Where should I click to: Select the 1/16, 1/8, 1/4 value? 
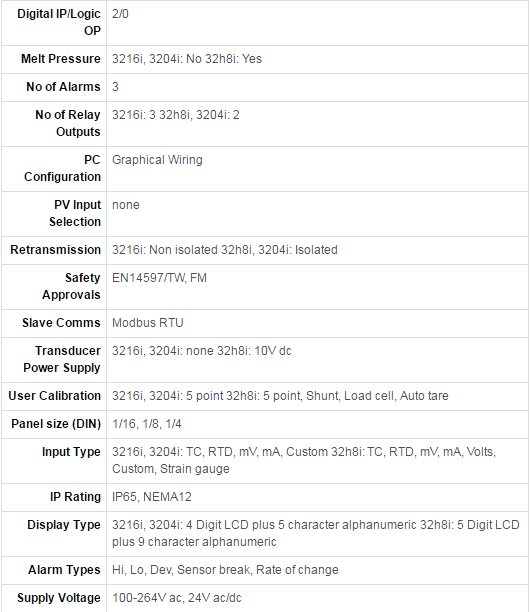147,424
